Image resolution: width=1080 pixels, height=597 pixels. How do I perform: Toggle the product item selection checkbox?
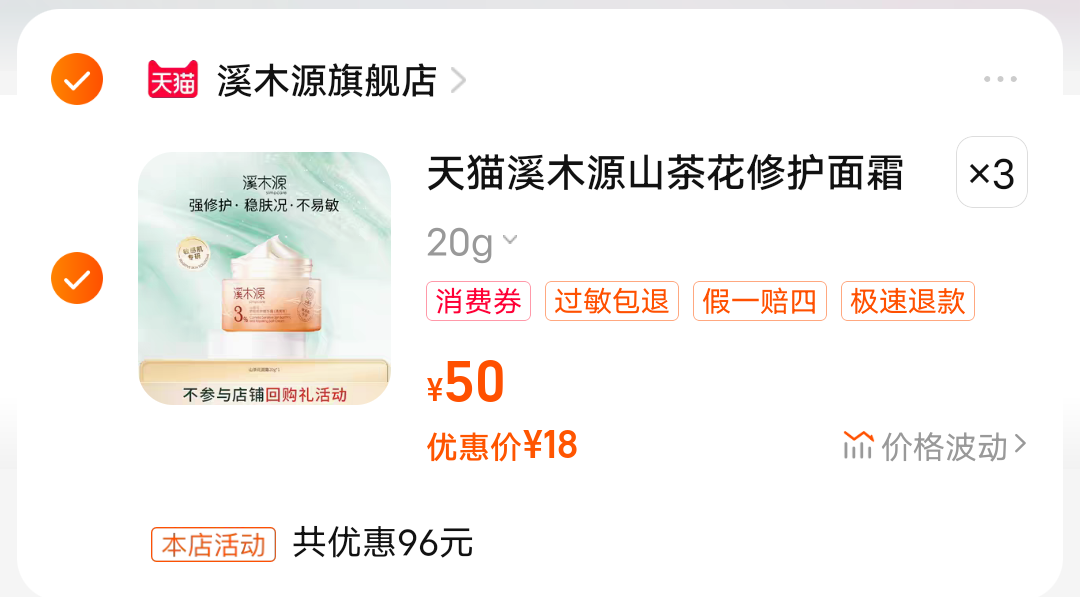(x=77, y=278)
